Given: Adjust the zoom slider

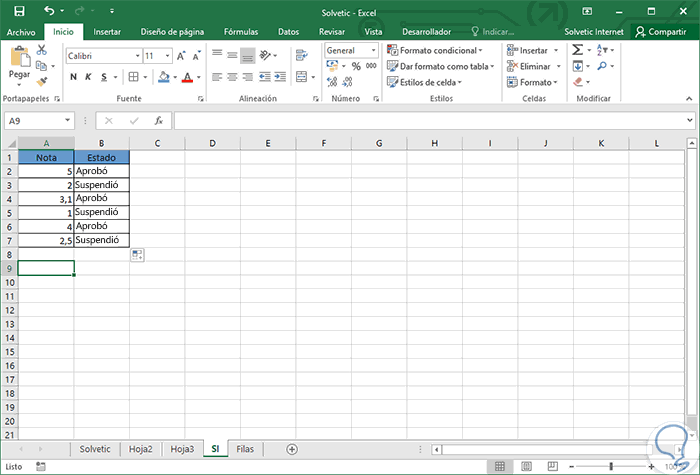Looking at the screenshot, I should pyautogui.click(x=611, y=467).
